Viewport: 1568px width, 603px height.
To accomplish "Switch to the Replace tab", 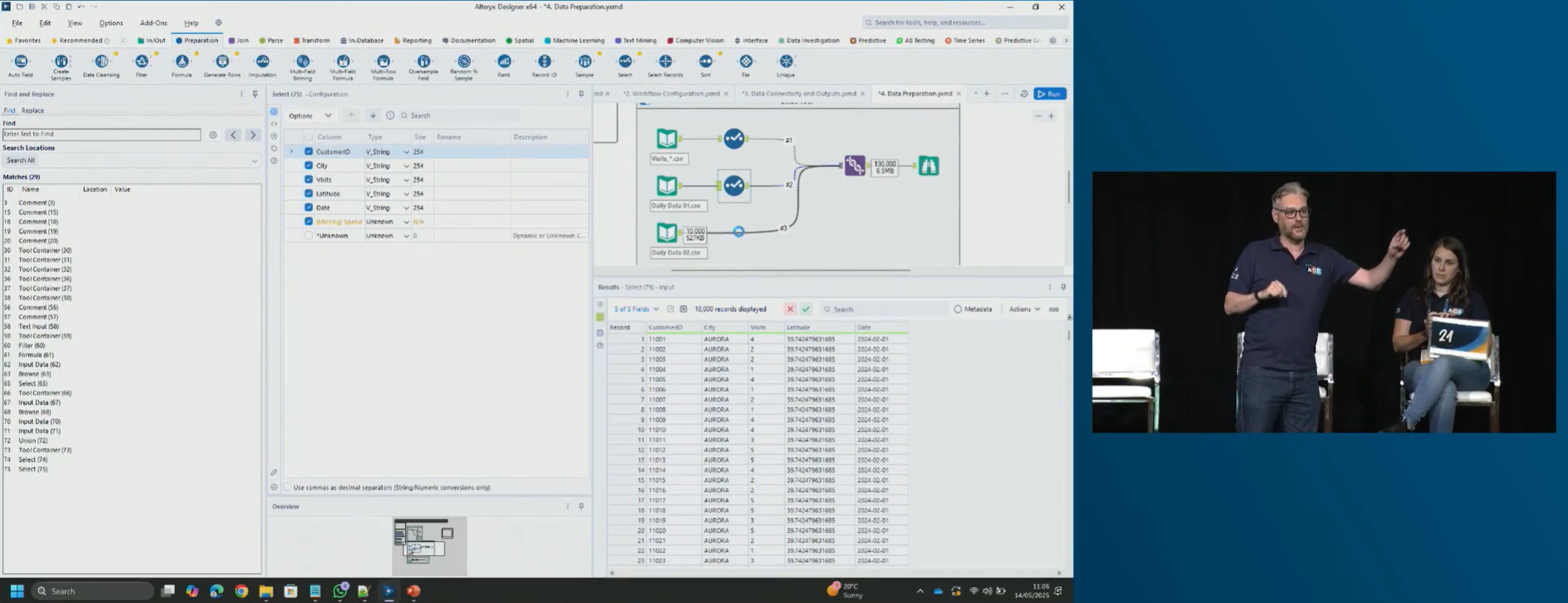I will tap(33, 111).
